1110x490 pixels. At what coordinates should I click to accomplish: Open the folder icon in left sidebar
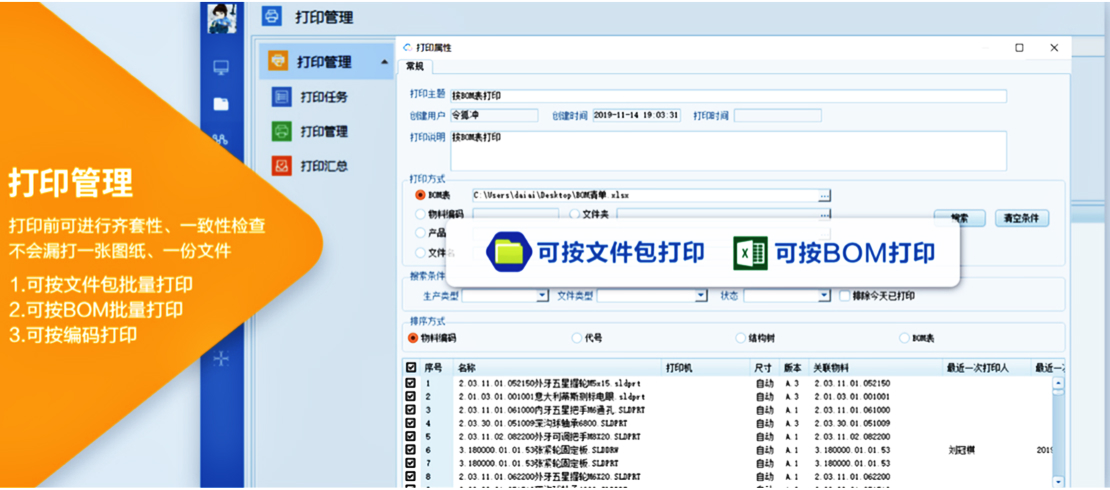click(221, 104)
